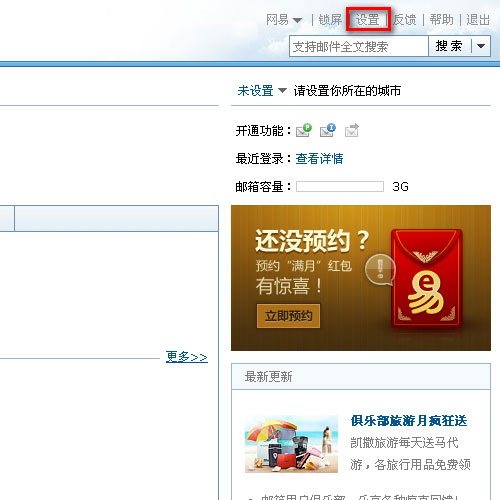500x500 pixels.
Task: Click the IMAP mail feature icon
Action: pyautogui.click(x=328, y=130)
